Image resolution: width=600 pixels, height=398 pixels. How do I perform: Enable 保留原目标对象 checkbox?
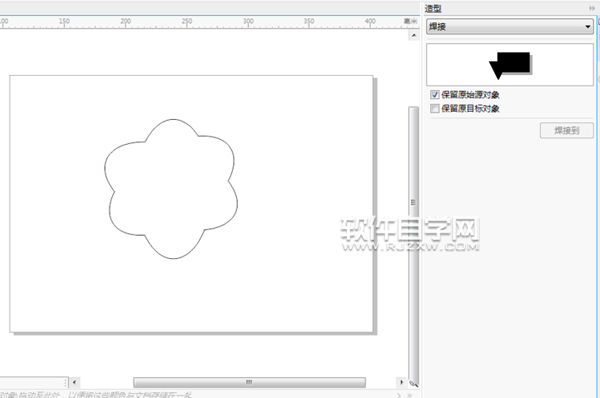435,108
